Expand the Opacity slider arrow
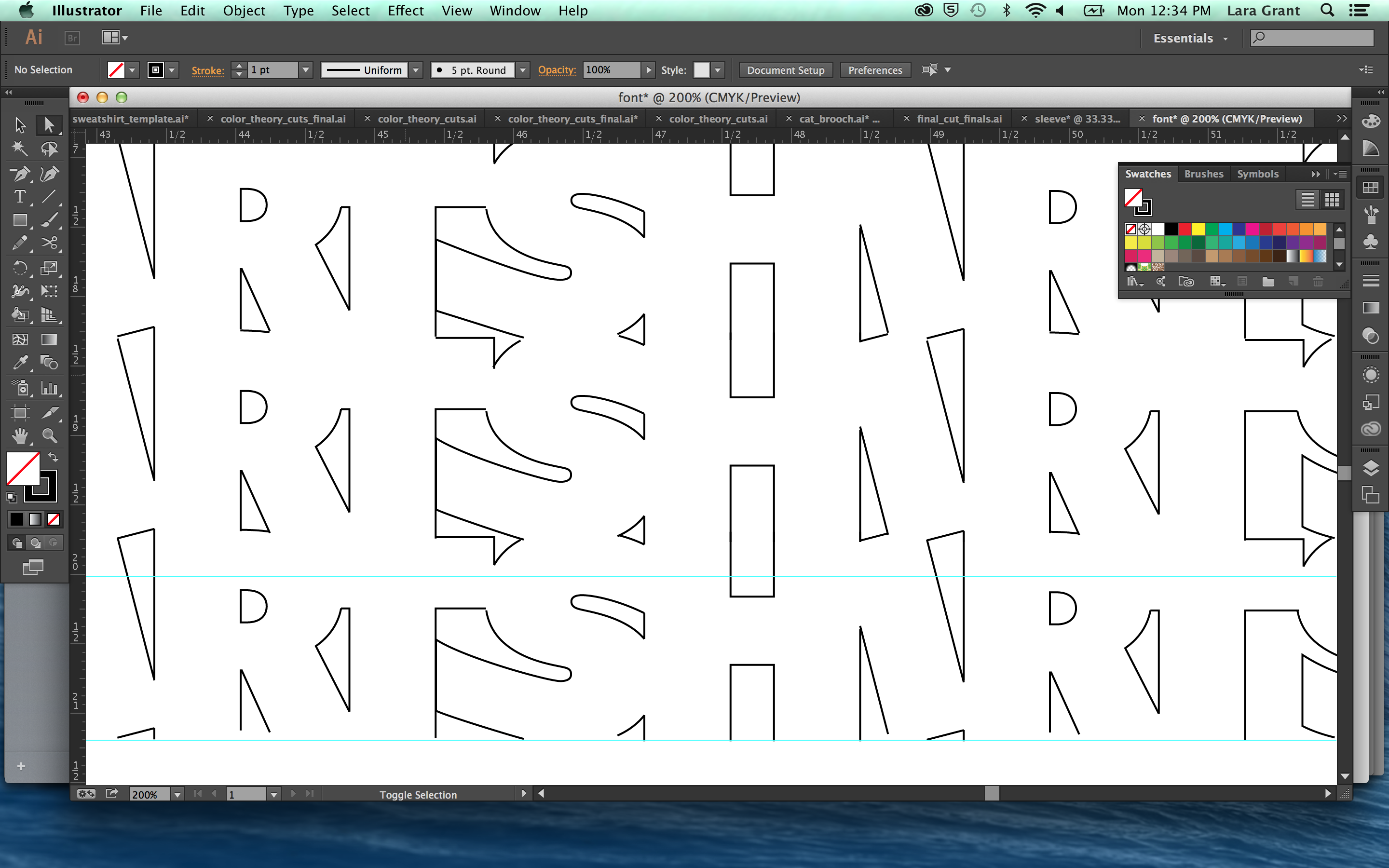The width and height of the screenshot is (1389, 868). (x=649, y=70)
